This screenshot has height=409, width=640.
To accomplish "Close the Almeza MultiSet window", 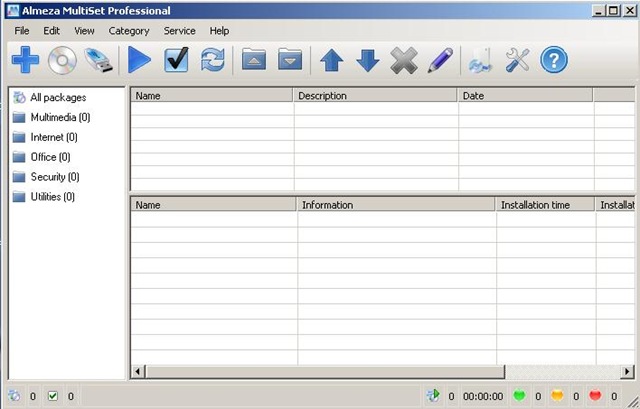I will [x=629, y=11].
